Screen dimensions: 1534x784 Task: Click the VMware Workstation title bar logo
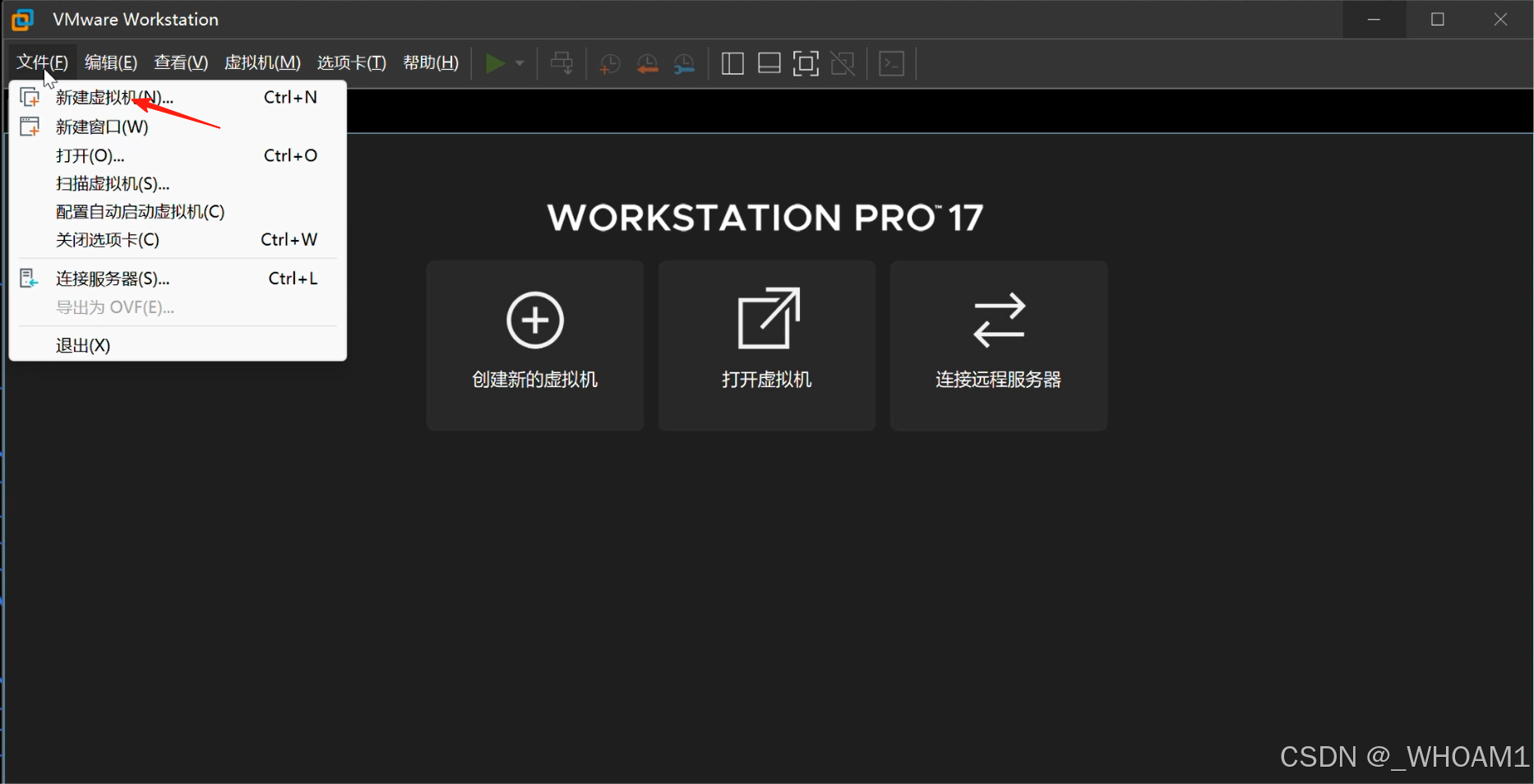(23, 19)
